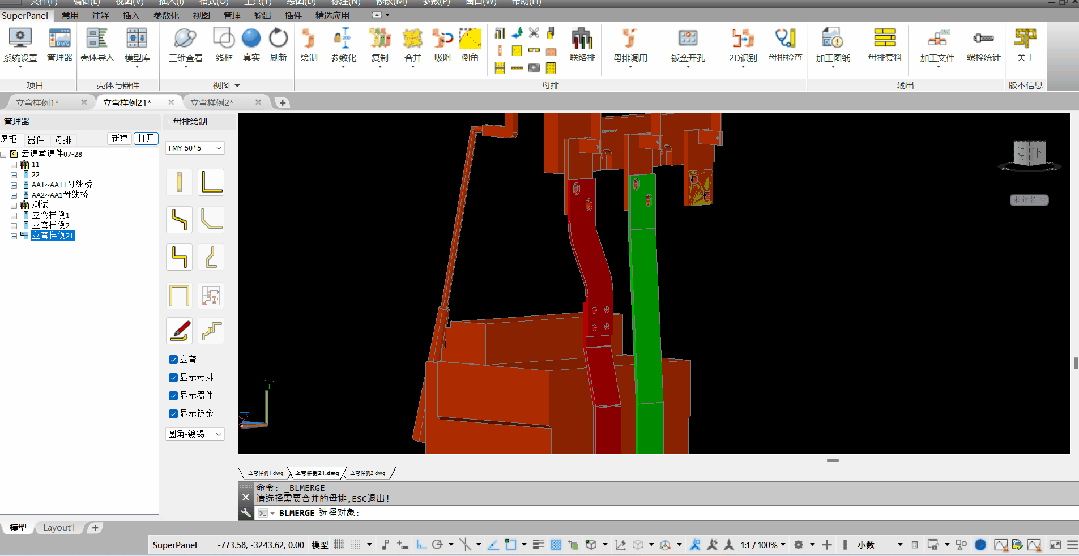The height and width of the screenshot is (556, 1079).
Task: Toggle lineweight display in status bar
Action: (x=539, y=544)
